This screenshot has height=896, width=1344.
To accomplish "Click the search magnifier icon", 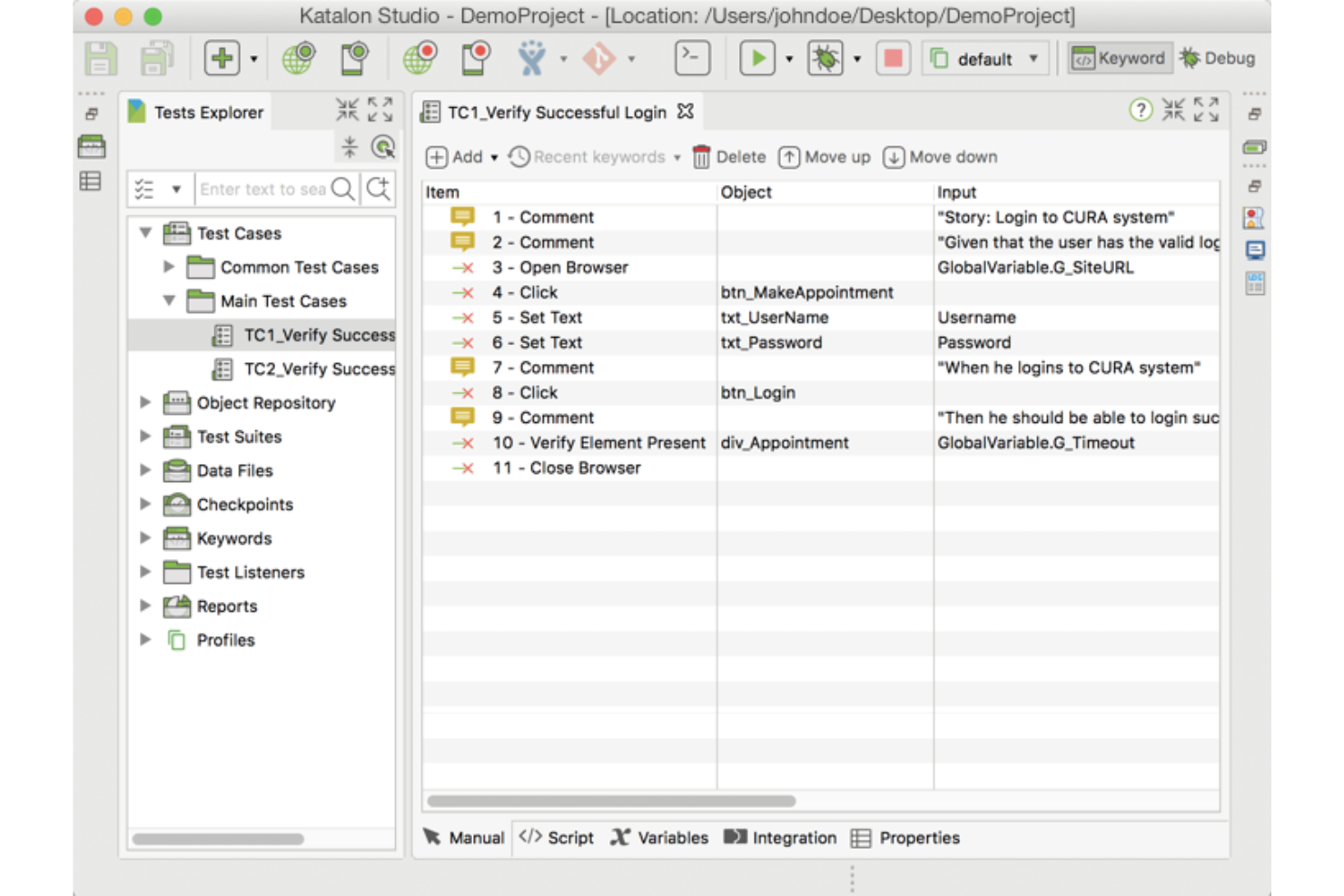I will (x=343, y=188).
